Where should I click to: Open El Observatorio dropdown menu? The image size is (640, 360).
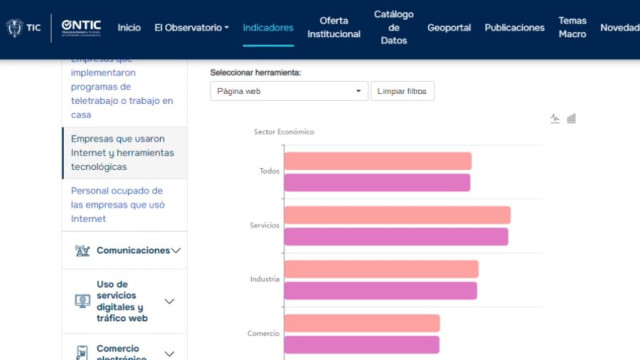pos(191,28)
